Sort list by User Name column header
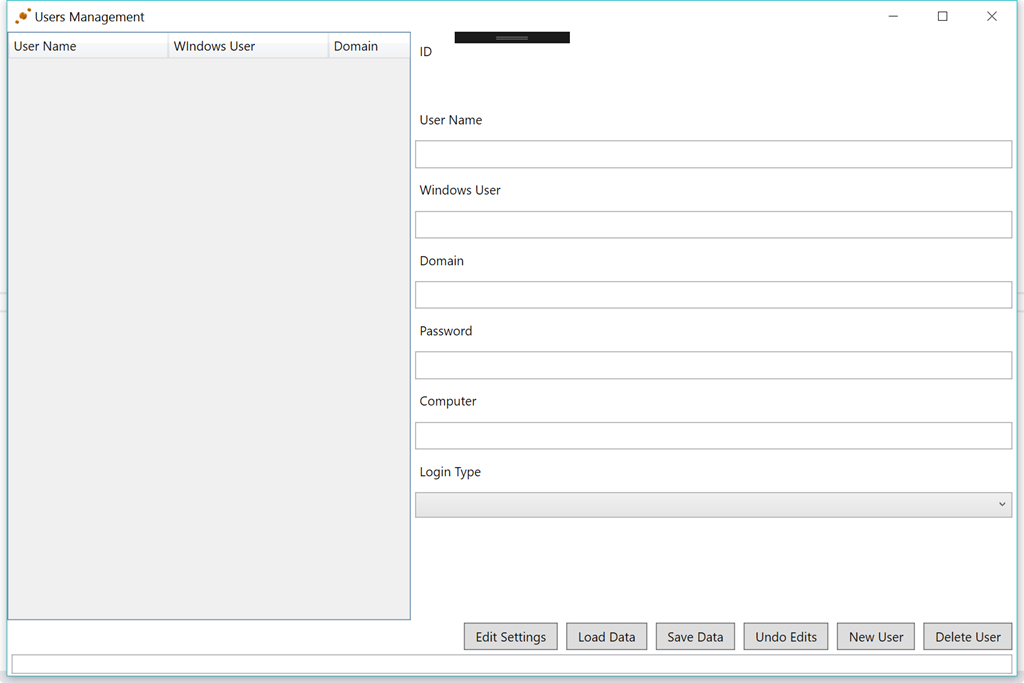Viewport: 1024px width, 683px height. pos(88,46)
